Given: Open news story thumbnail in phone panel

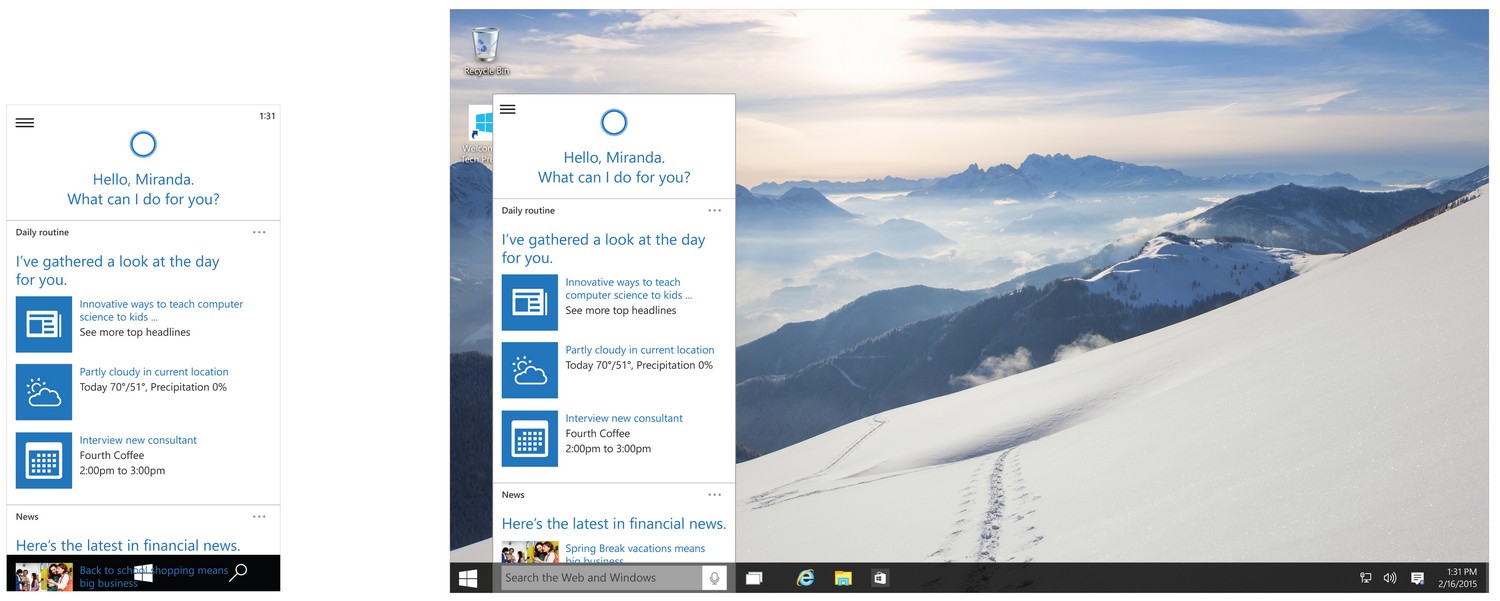Looking at the screenshot, I should (44, 577).
